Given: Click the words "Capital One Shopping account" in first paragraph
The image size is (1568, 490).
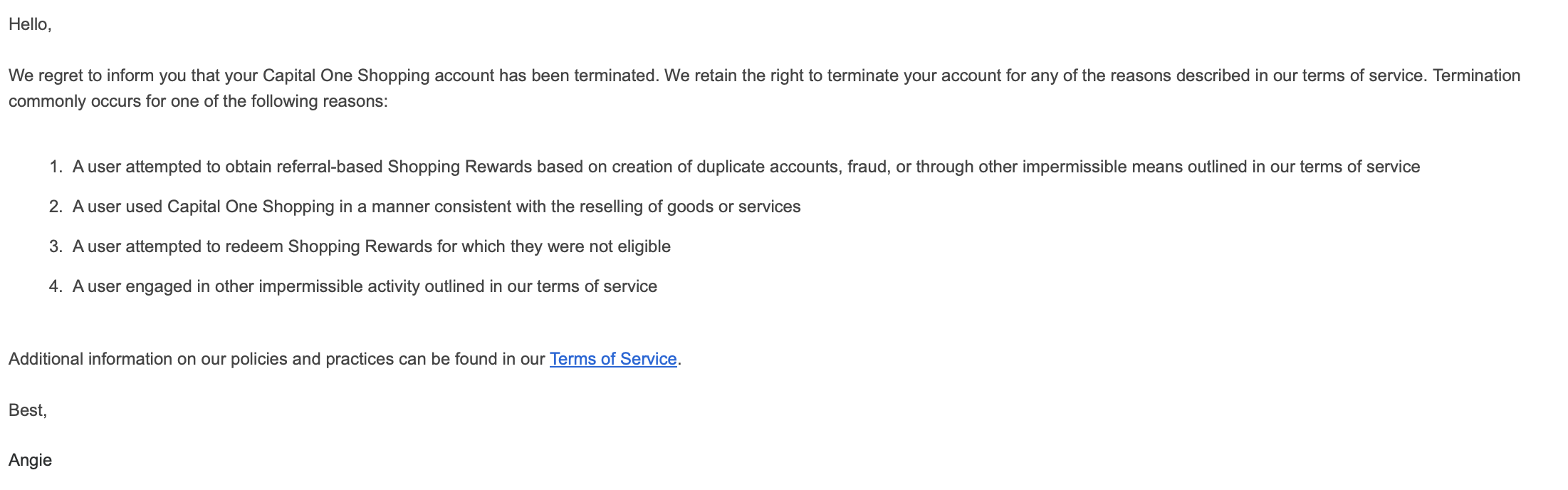Looking at the screenshot, I should coord(378,75).
